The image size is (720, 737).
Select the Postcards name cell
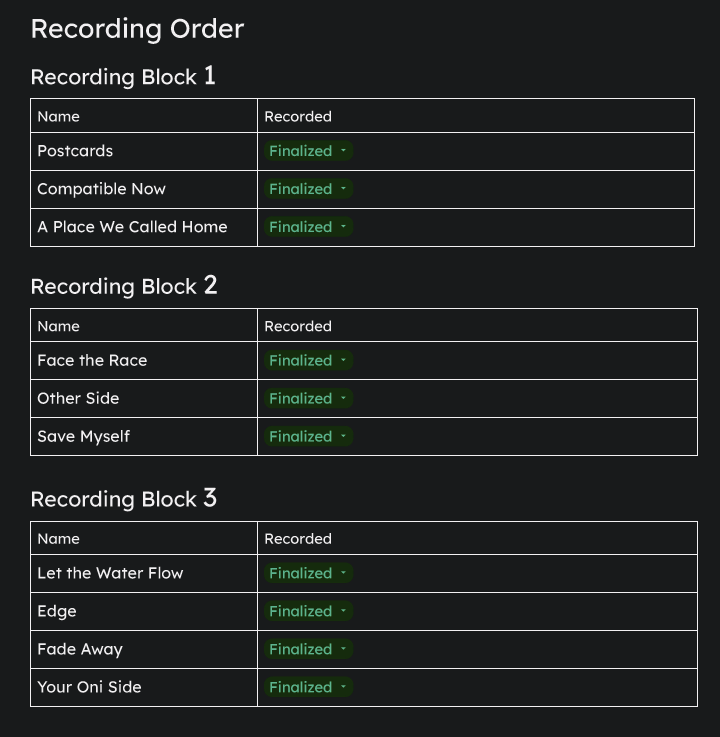pos(144,151)
